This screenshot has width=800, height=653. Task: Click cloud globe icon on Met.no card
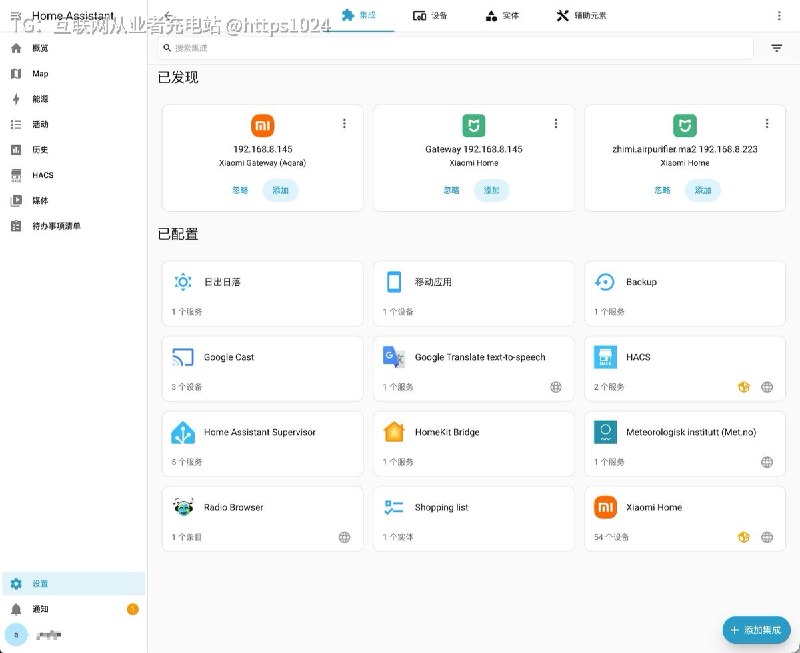coord(767,462)
